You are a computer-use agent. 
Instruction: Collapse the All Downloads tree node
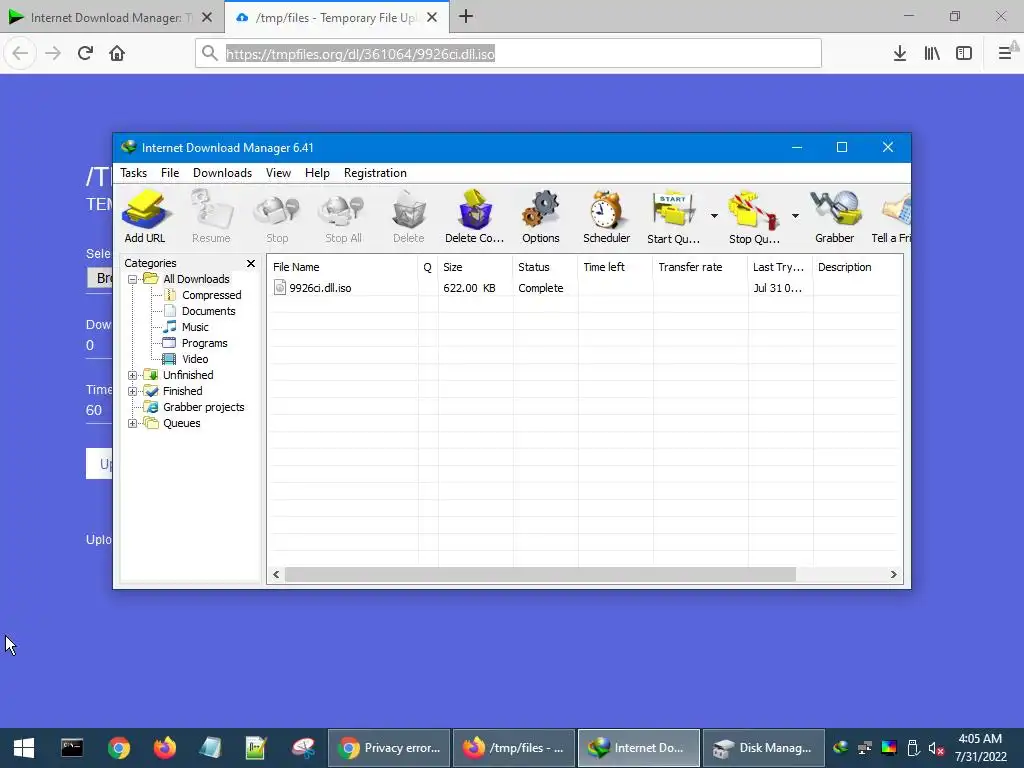click(x=133, y=280)
